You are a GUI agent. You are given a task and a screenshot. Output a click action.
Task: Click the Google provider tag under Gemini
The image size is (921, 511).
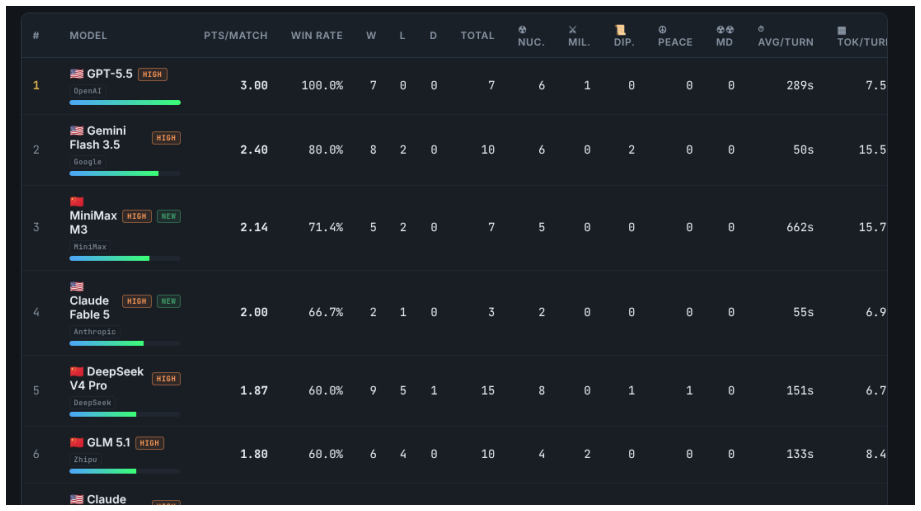point(88,162)
